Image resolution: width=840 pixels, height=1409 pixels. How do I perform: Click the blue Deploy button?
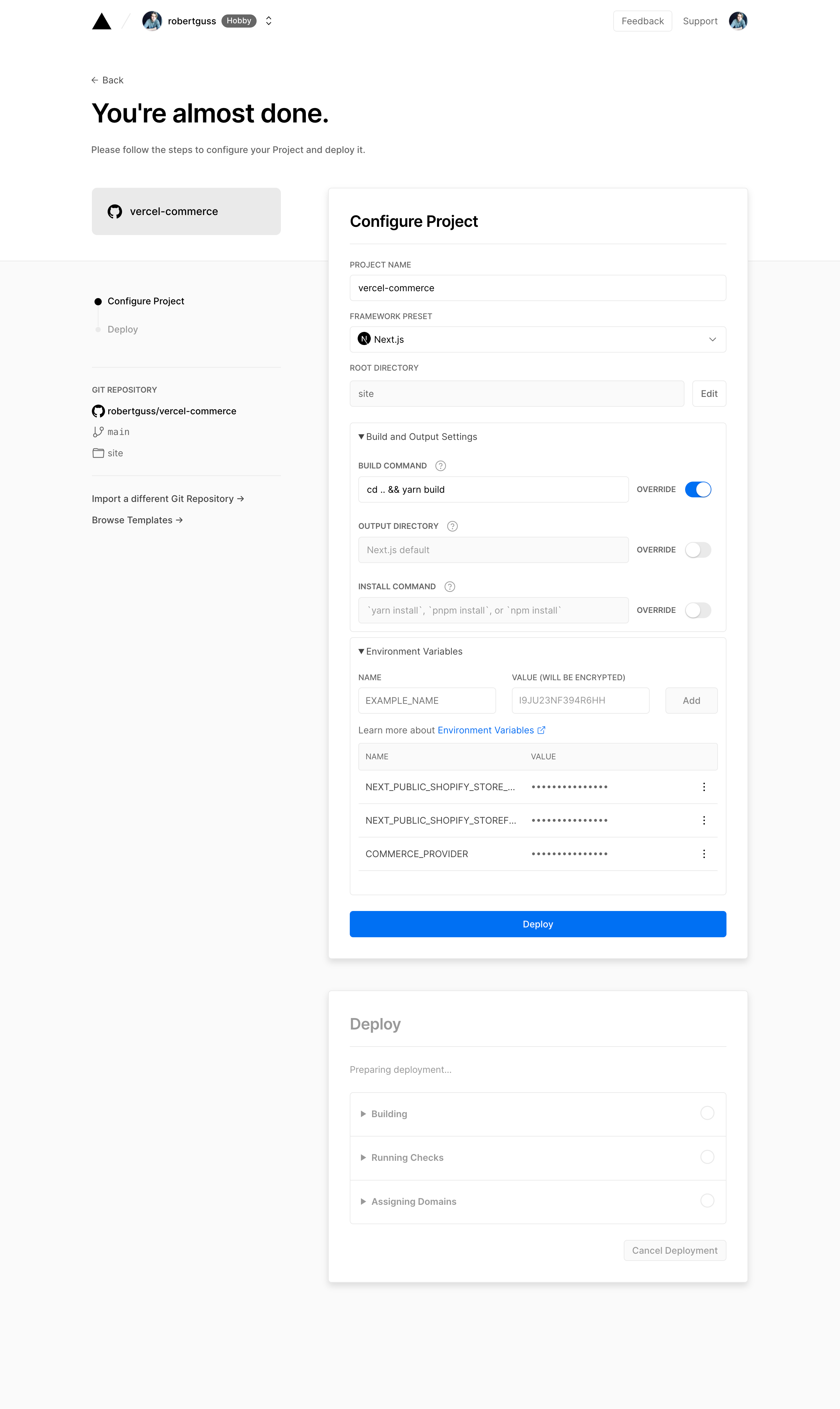coord(538,924)
